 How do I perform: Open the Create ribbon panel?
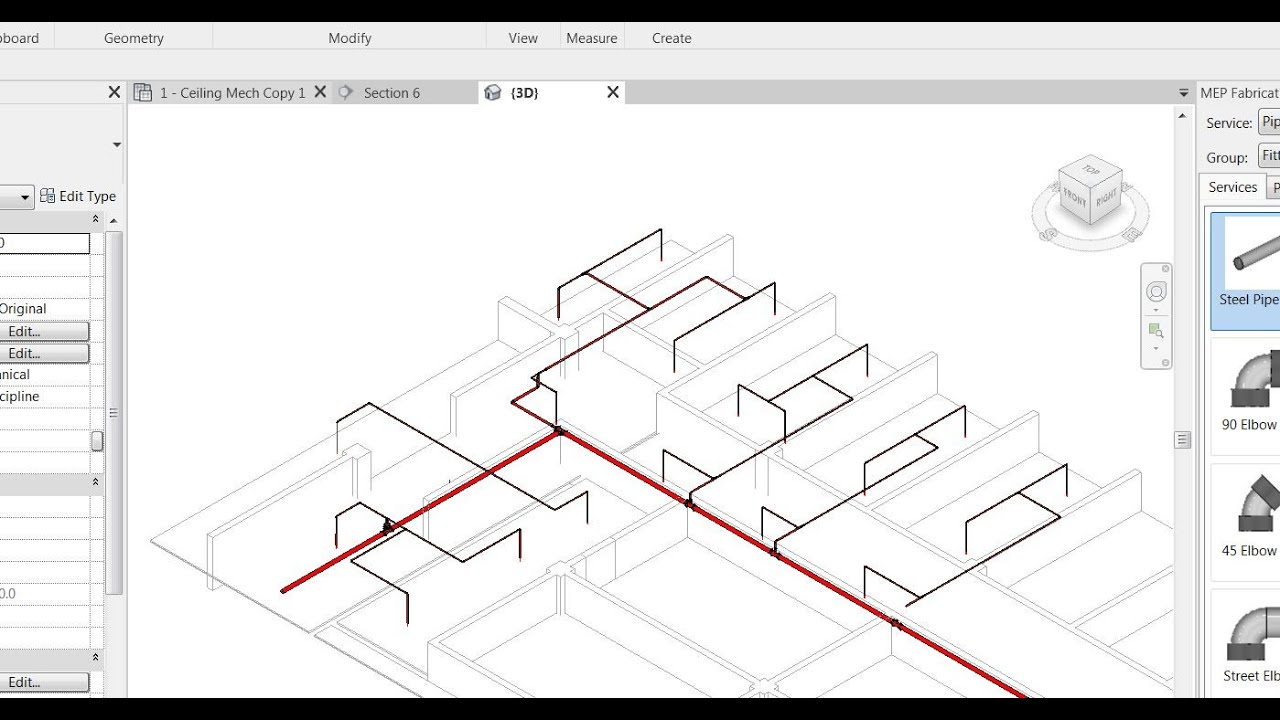672,38
